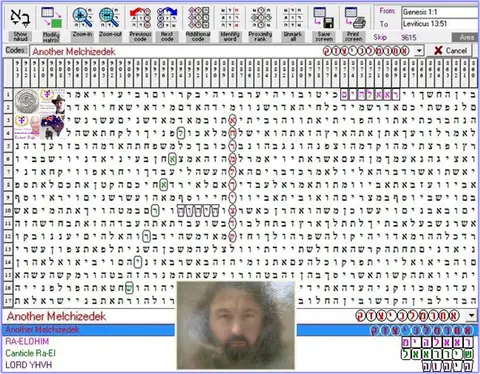480x374 pixels.
Task: Click the bearded man portrait photo
Action: [235, 326]
